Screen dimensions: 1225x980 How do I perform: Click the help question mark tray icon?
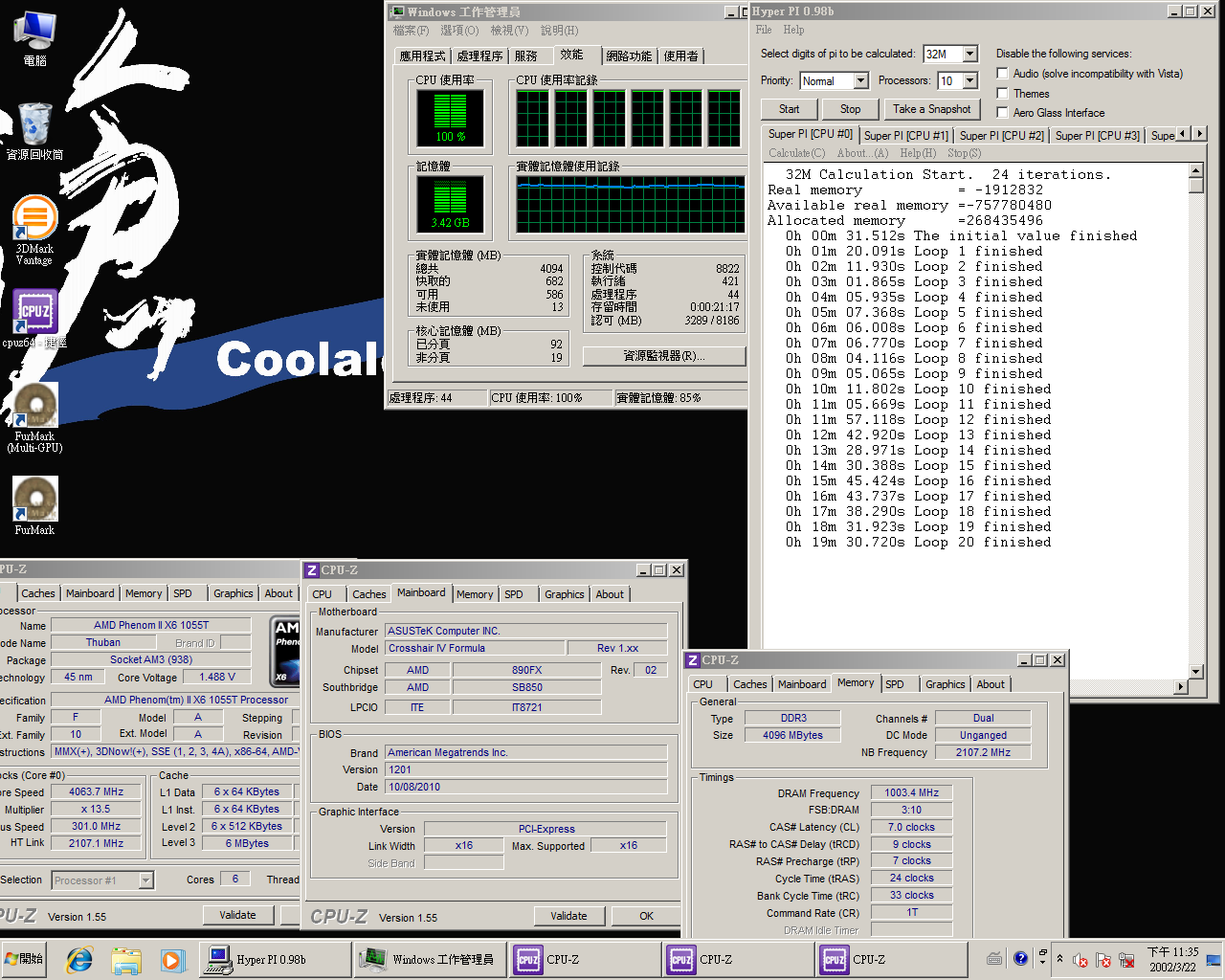pyautogui.click(x=1020, y=958)
